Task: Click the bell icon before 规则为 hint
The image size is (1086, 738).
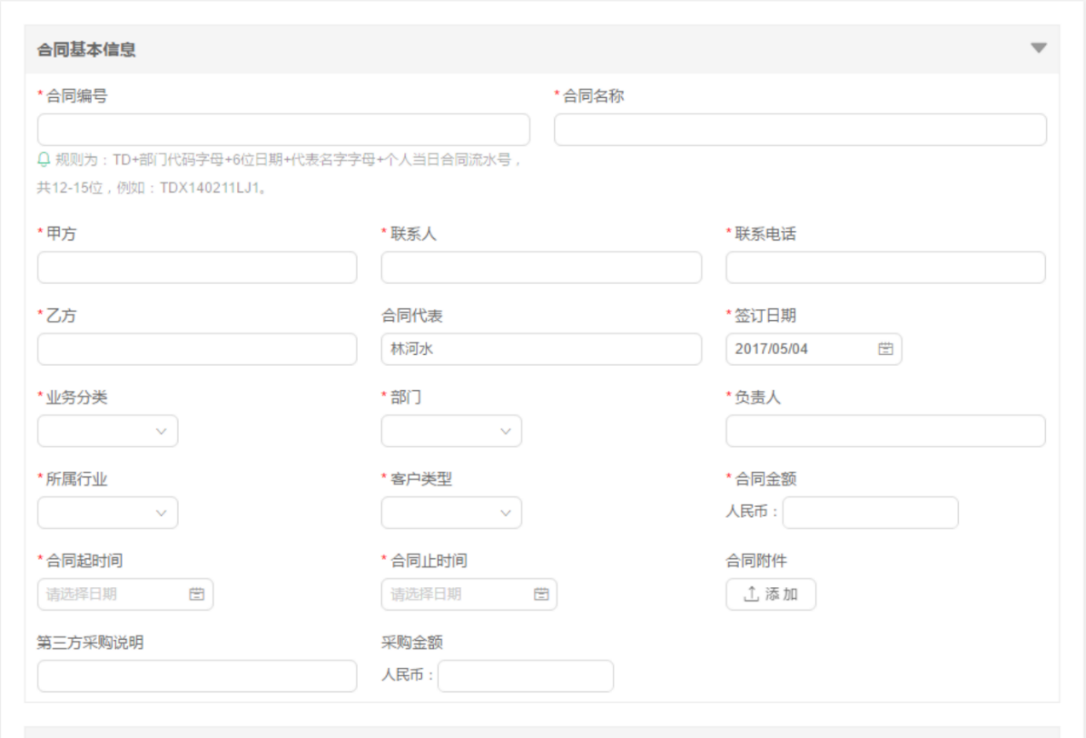Action: tap(44, 159)
